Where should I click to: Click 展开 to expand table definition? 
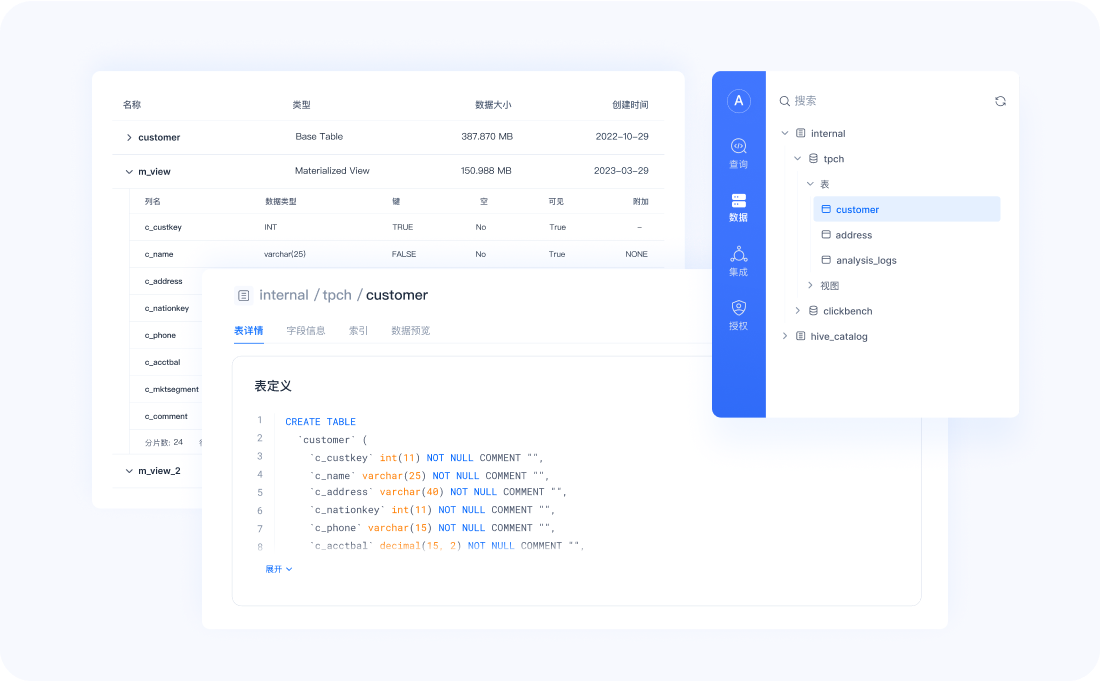coord(278,569)
